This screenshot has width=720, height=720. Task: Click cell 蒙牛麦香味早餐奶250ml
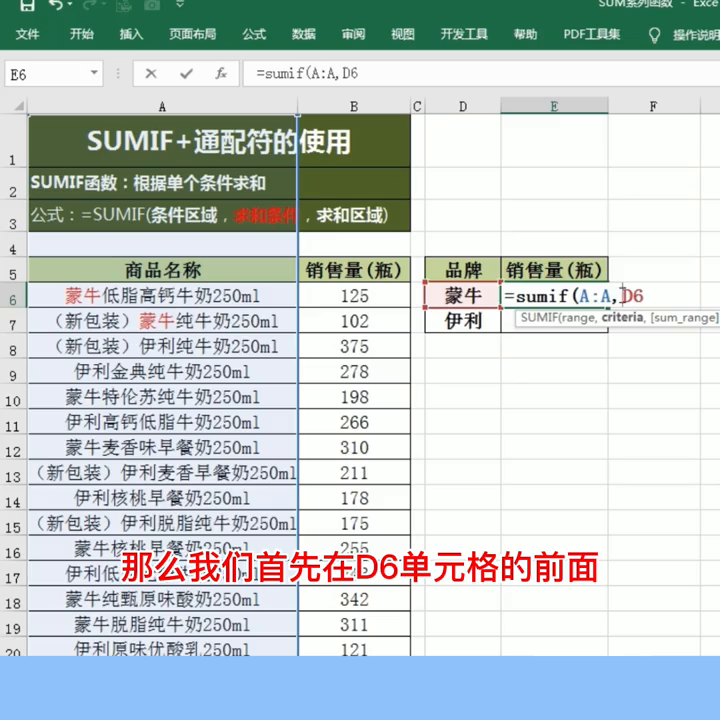coord(163,447)
